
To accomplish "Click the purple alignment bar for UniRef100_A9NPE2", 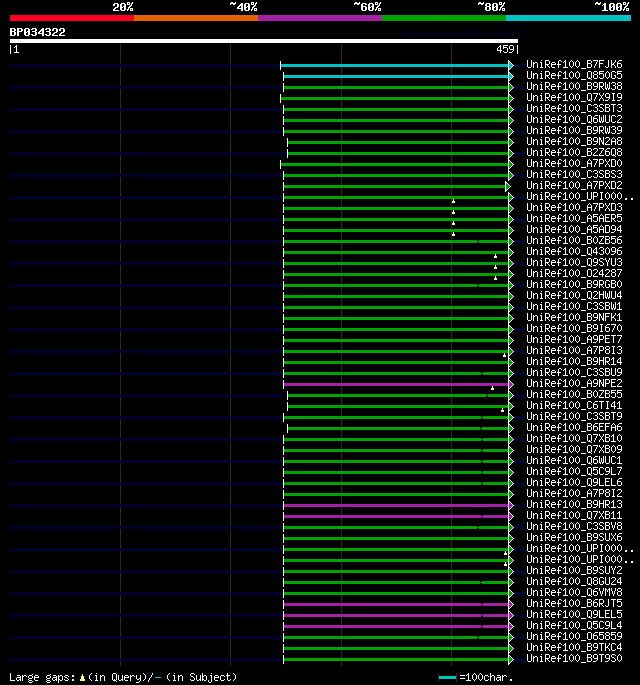I will [x=396, y=384].
